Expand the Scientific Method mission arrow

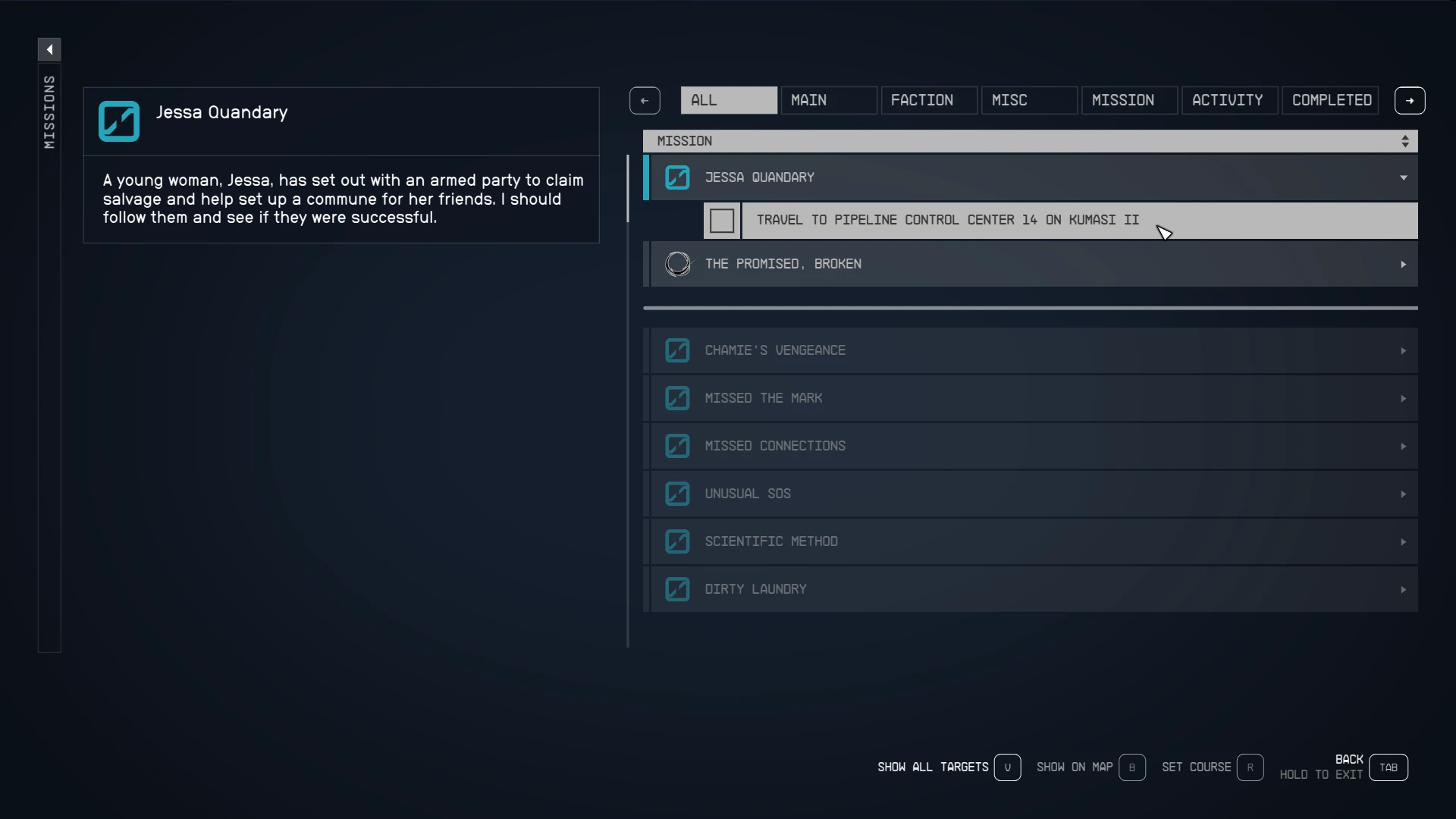(x=1404, y=541)
